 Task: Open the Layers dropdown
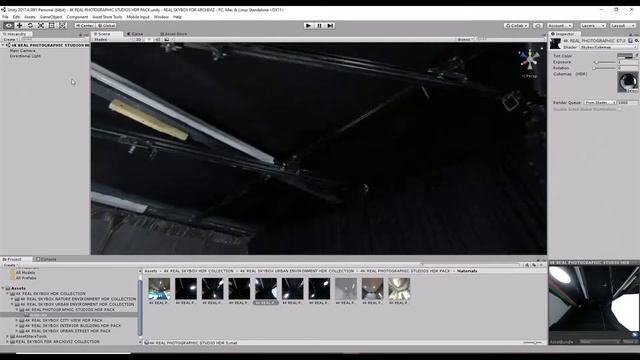pyautogui.click(x=592, y=25)
